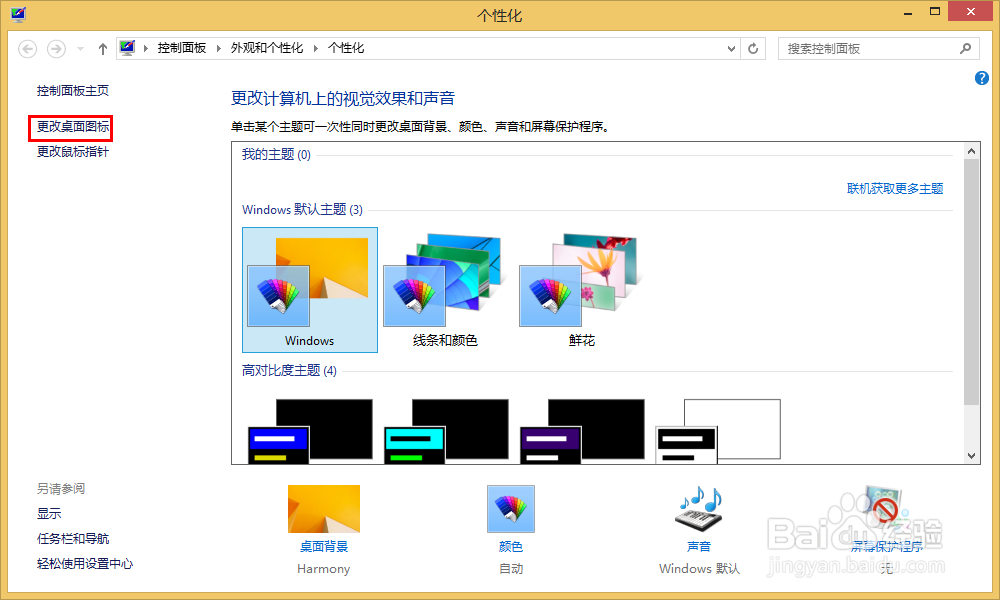1000x600 pixels.
Task: Click the window title bar app icon
Action: (x=18, y=14)
